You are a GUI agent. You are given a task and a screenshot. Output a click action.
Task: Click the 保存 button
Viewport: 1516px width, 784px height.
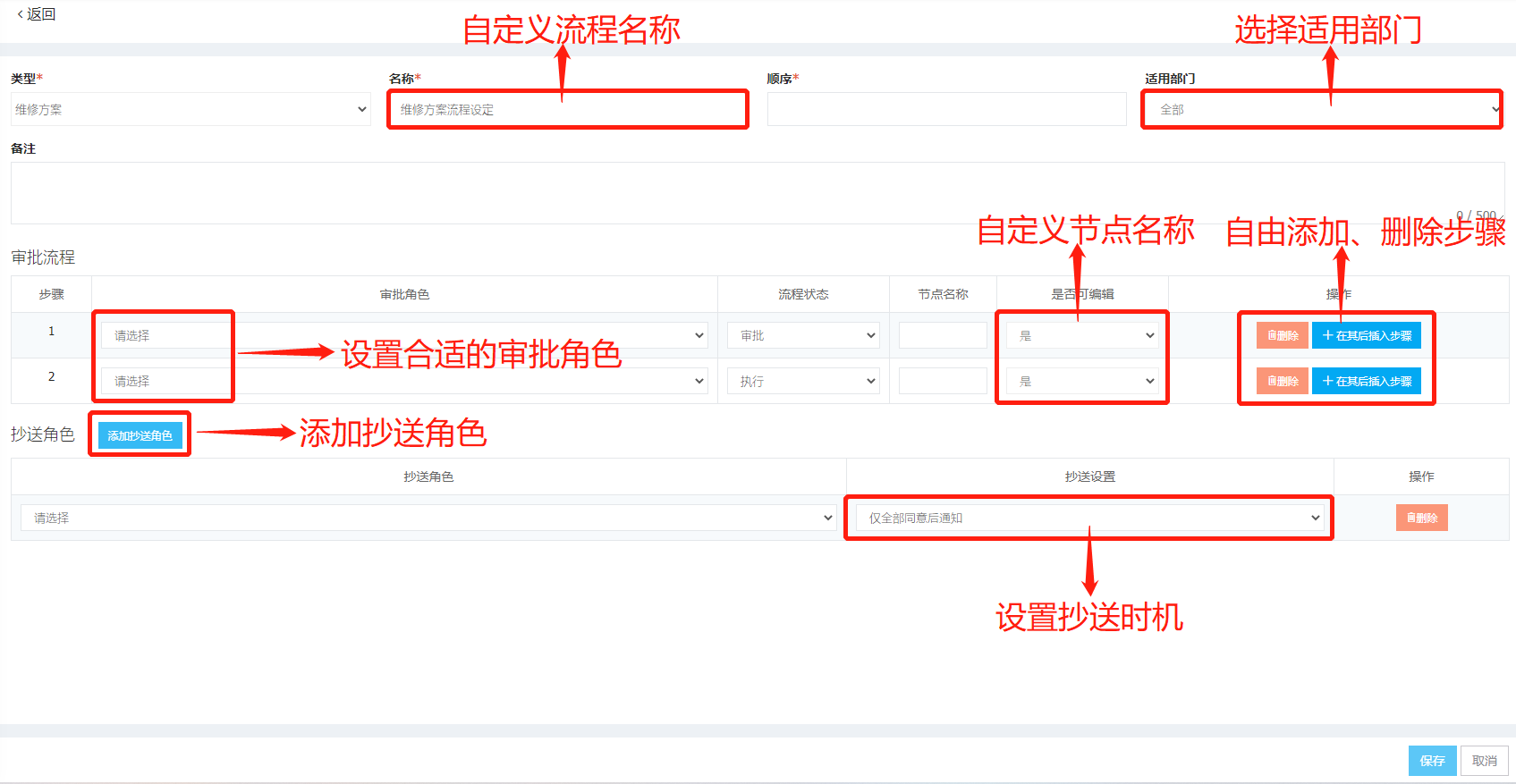coord(1433,761)
